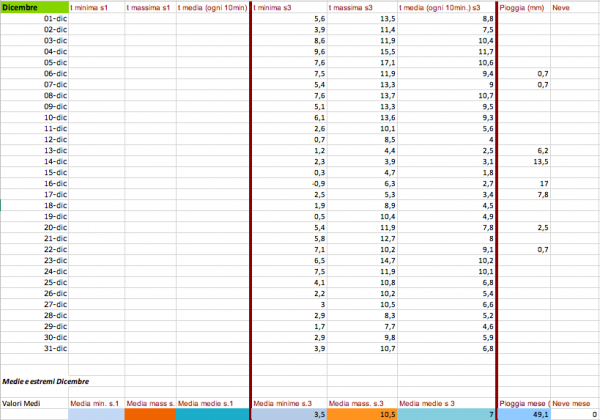
Task: Select the 25-dic date cell
Action: [34, 282]
